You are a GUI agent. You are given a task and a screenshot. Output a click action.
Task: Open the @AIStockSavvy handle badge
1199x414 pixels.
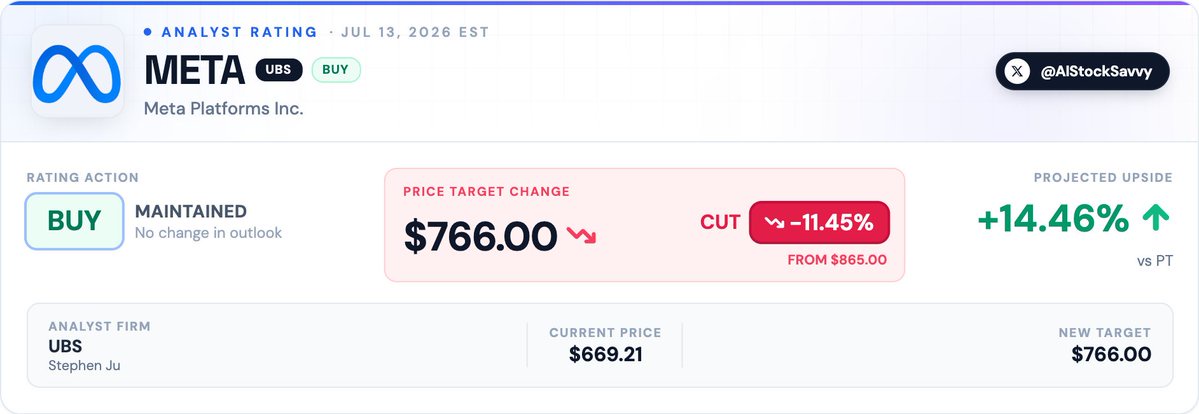click(1082, 71)
